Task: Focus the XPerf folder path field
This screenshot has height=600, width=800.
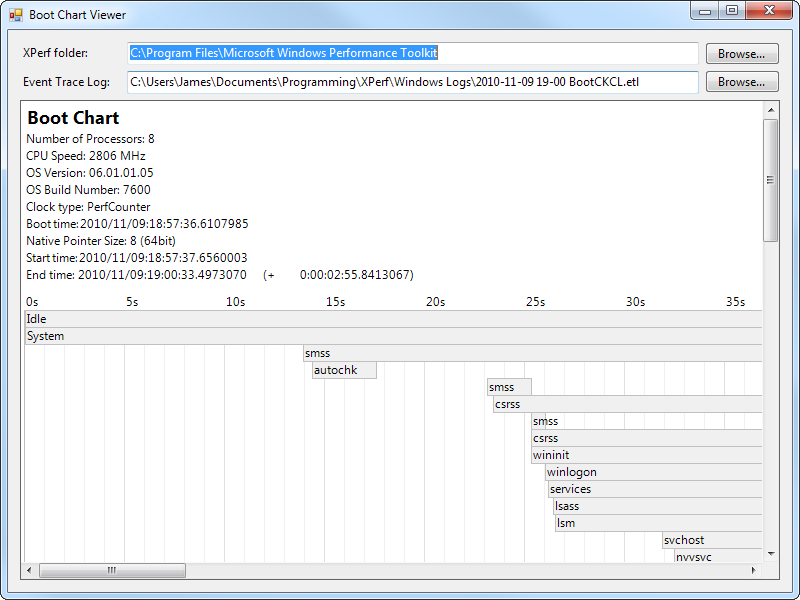Action: [x=413, y=53]
